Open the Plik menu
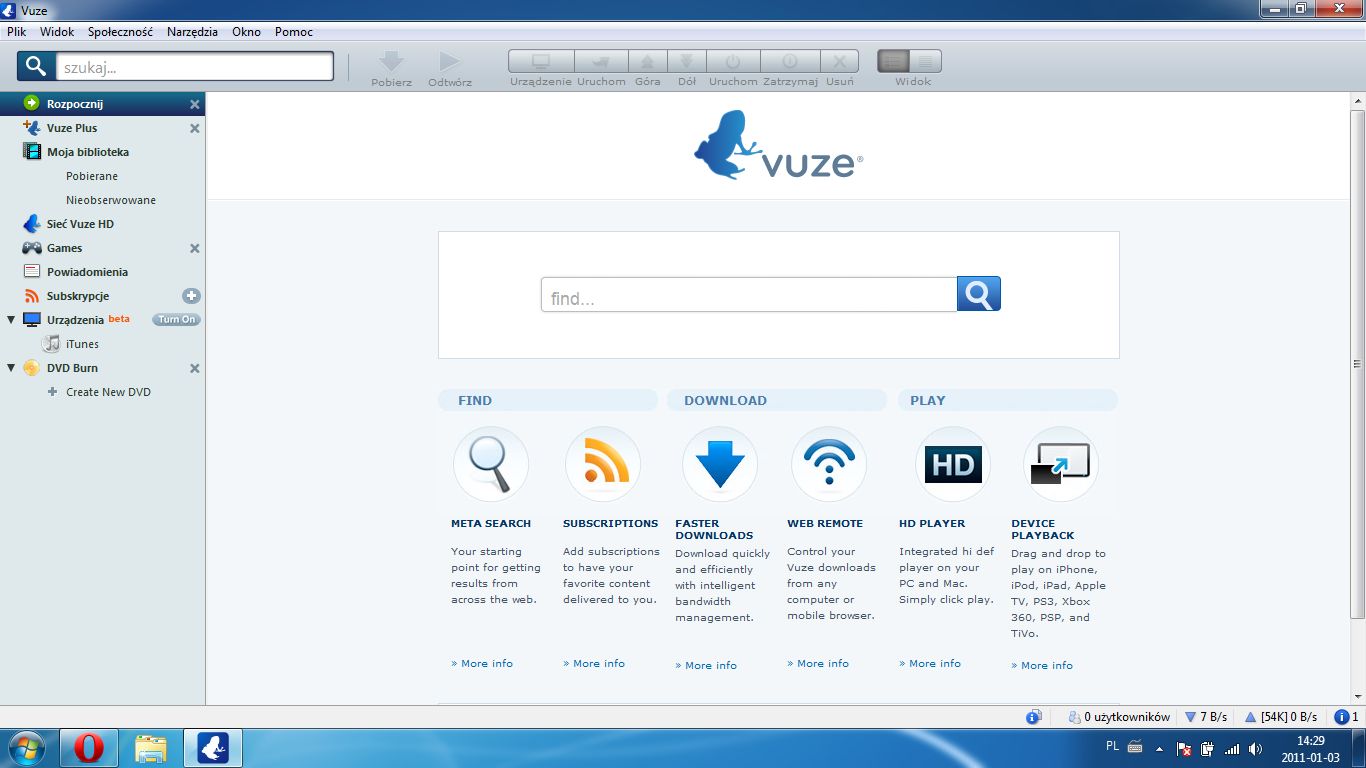This screenshot has width=1366, height=768. (16, 32)
